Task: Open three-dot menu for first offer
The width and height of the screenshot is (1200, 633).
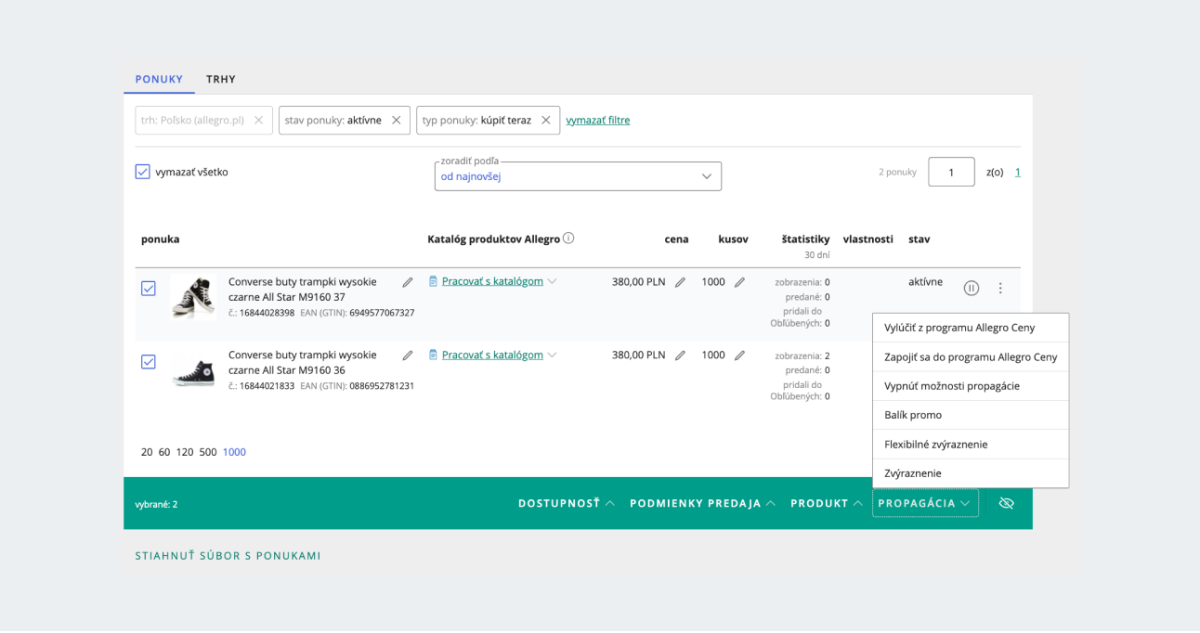Action: tap(1000, 288)
